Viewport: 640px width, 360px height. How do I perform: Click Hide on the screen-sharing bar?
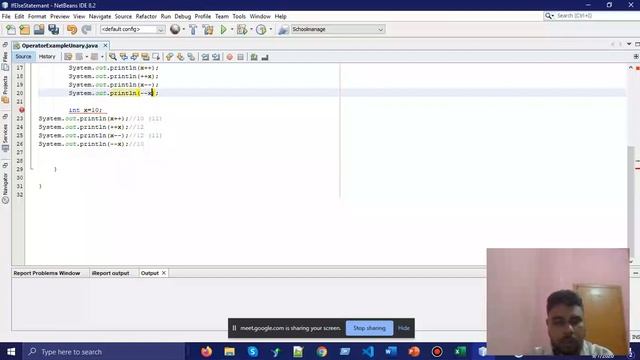[404, 328]
